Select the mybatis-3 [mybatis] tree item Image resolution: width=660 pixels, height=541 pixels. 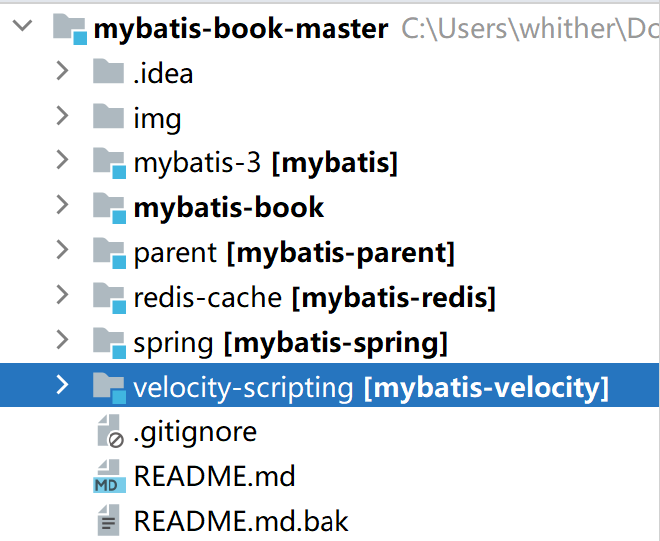tap(265, 162)
